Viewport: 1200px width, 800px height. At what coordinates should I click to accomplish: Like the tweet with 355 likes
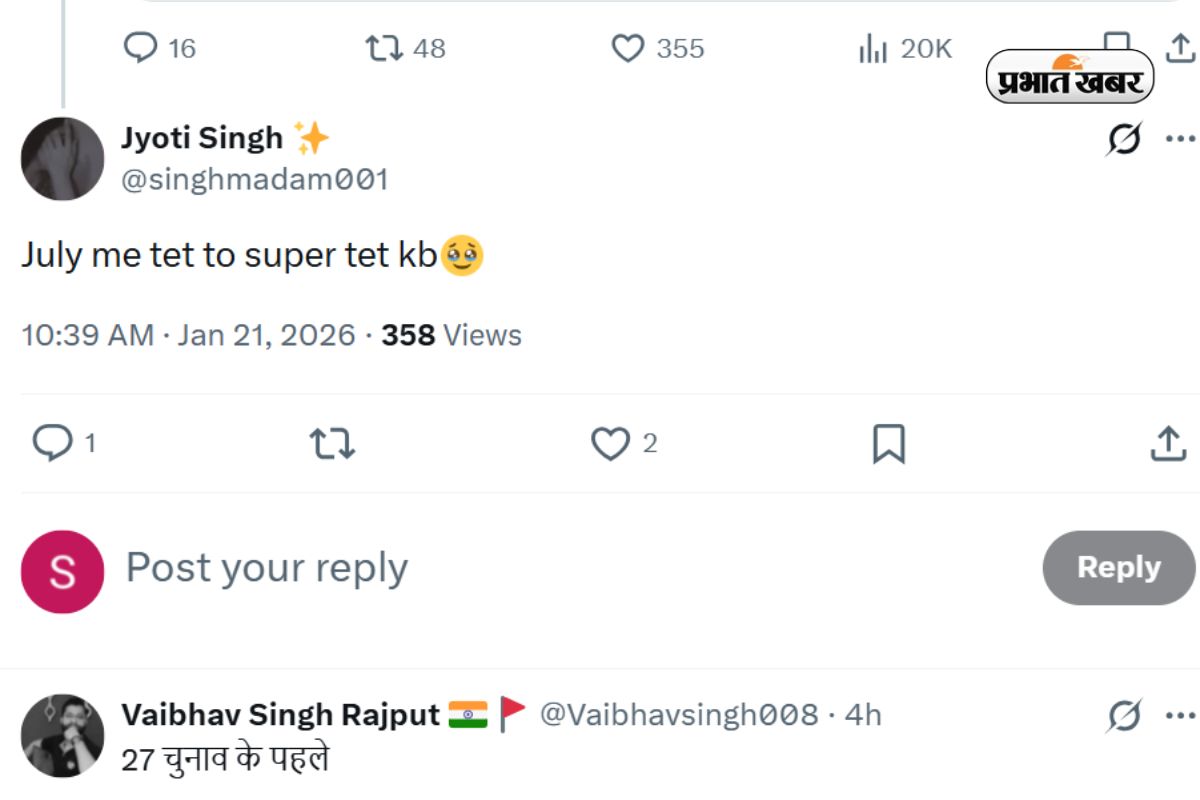point(629,47)
